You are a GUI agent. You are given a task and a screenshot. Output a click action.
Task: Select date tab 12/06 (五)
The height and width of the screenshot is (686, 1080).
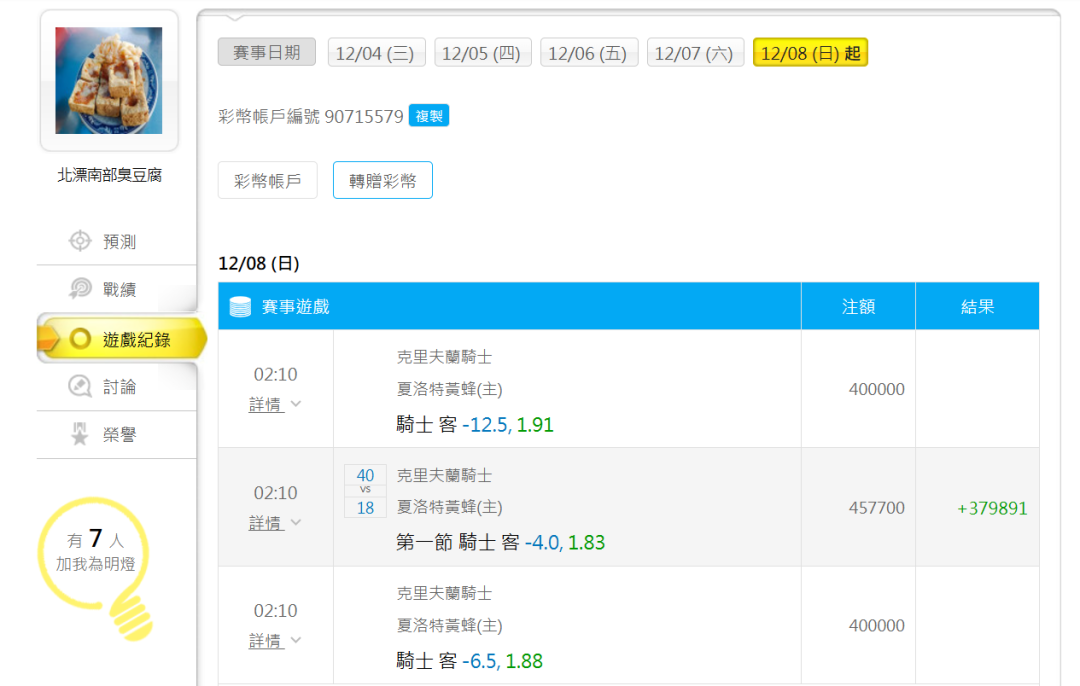589,52
